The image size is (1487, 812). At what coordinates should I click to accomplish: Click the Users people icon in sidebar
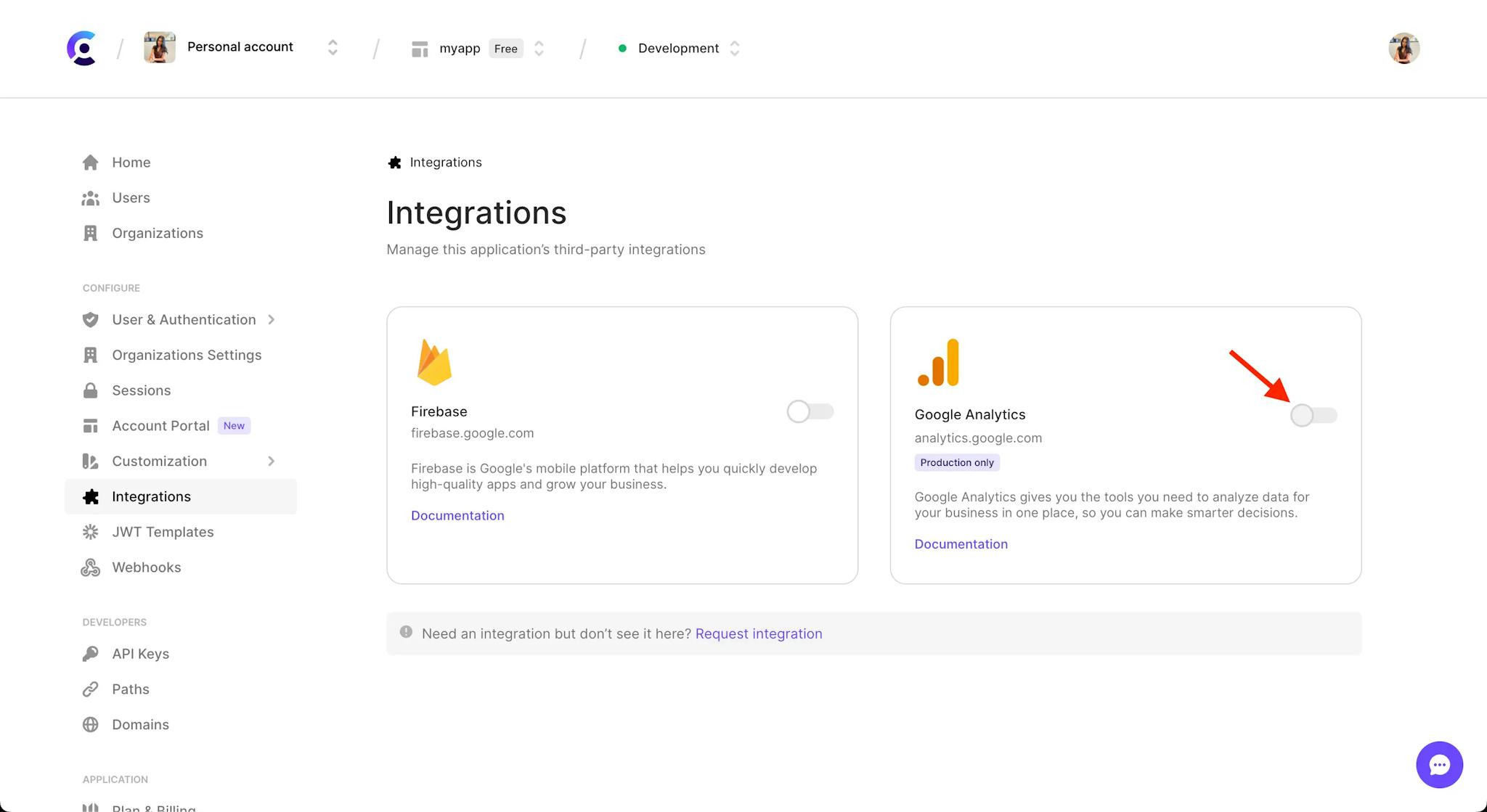click(x=90, y=197)
